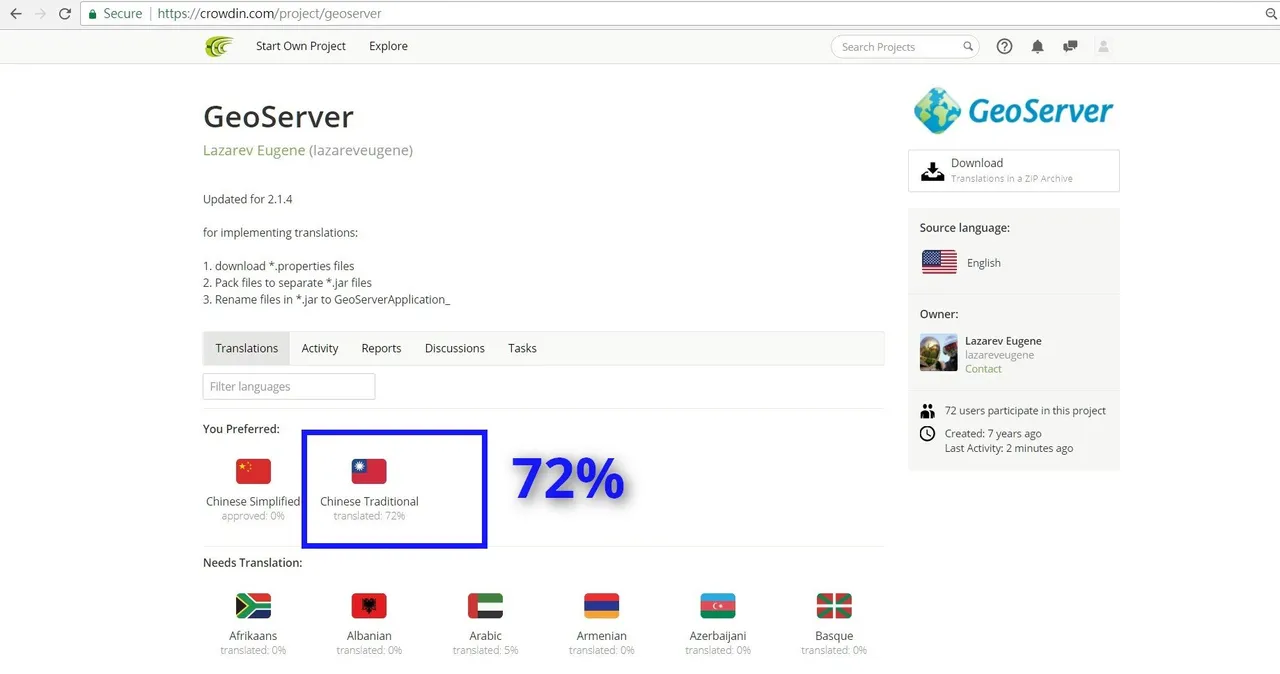Select the Translations tab
1280x674 pixels.
(x=247, y=348)
